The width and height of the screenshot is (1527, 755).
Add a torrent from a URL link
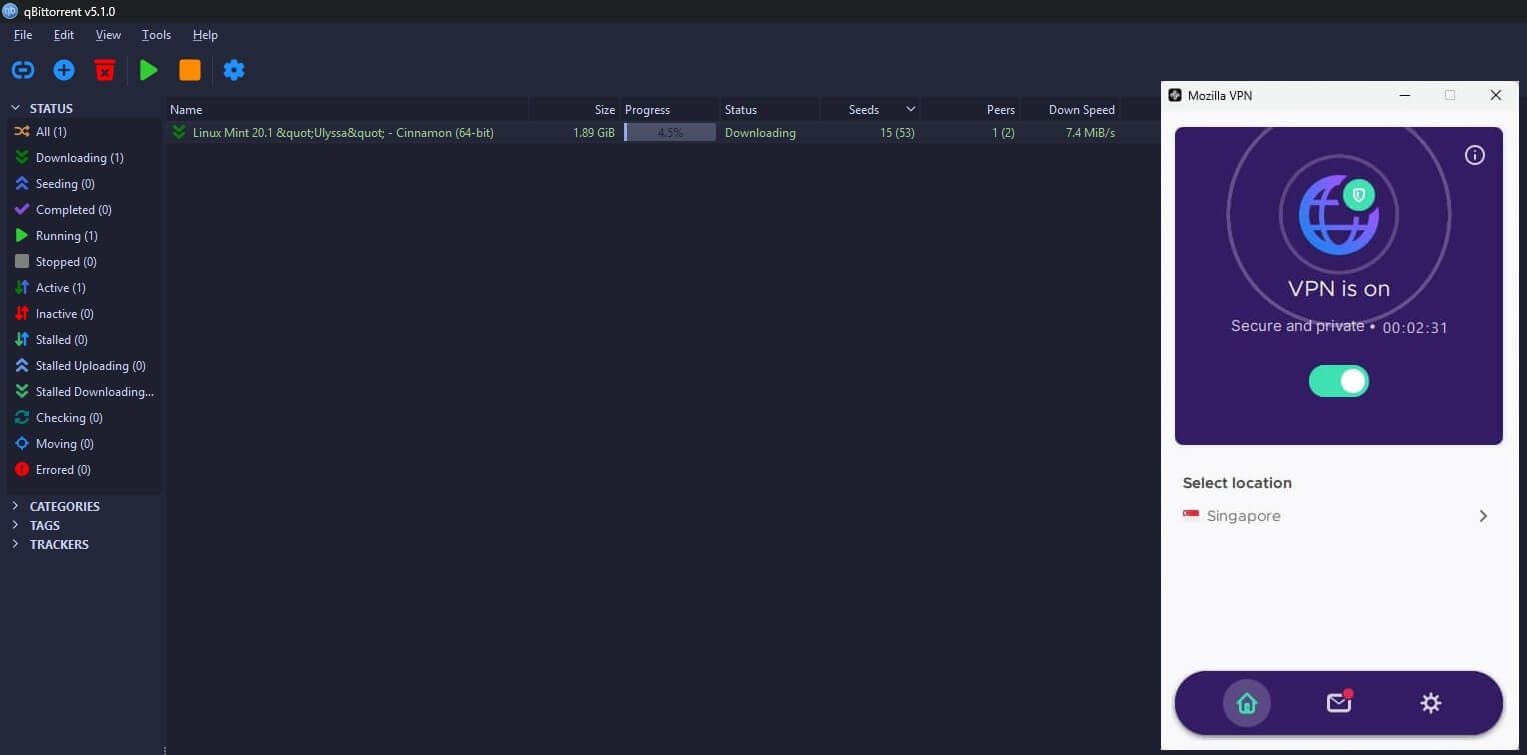(x=22, y=69)
